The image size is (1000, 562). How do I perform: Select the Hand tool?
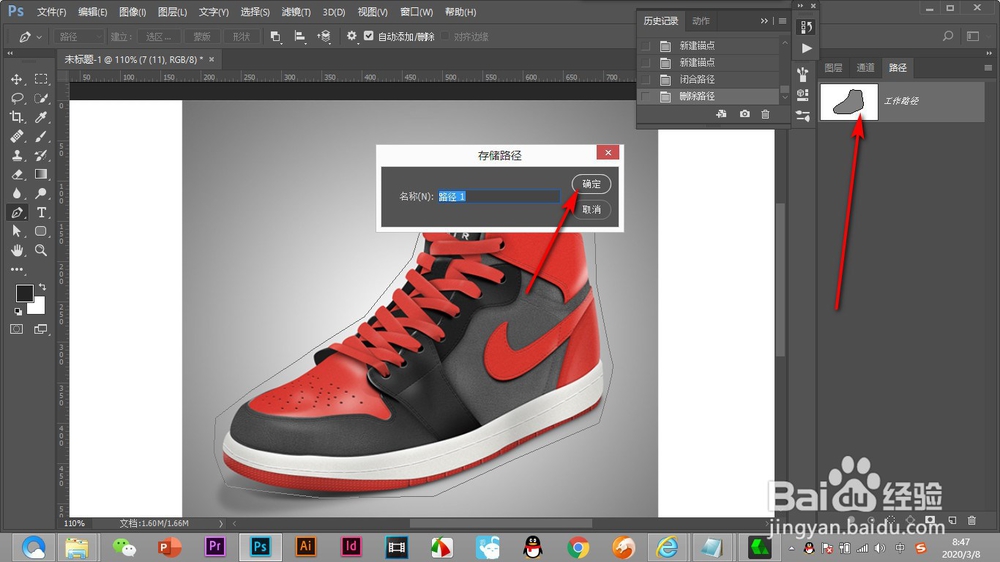(17, 250)
